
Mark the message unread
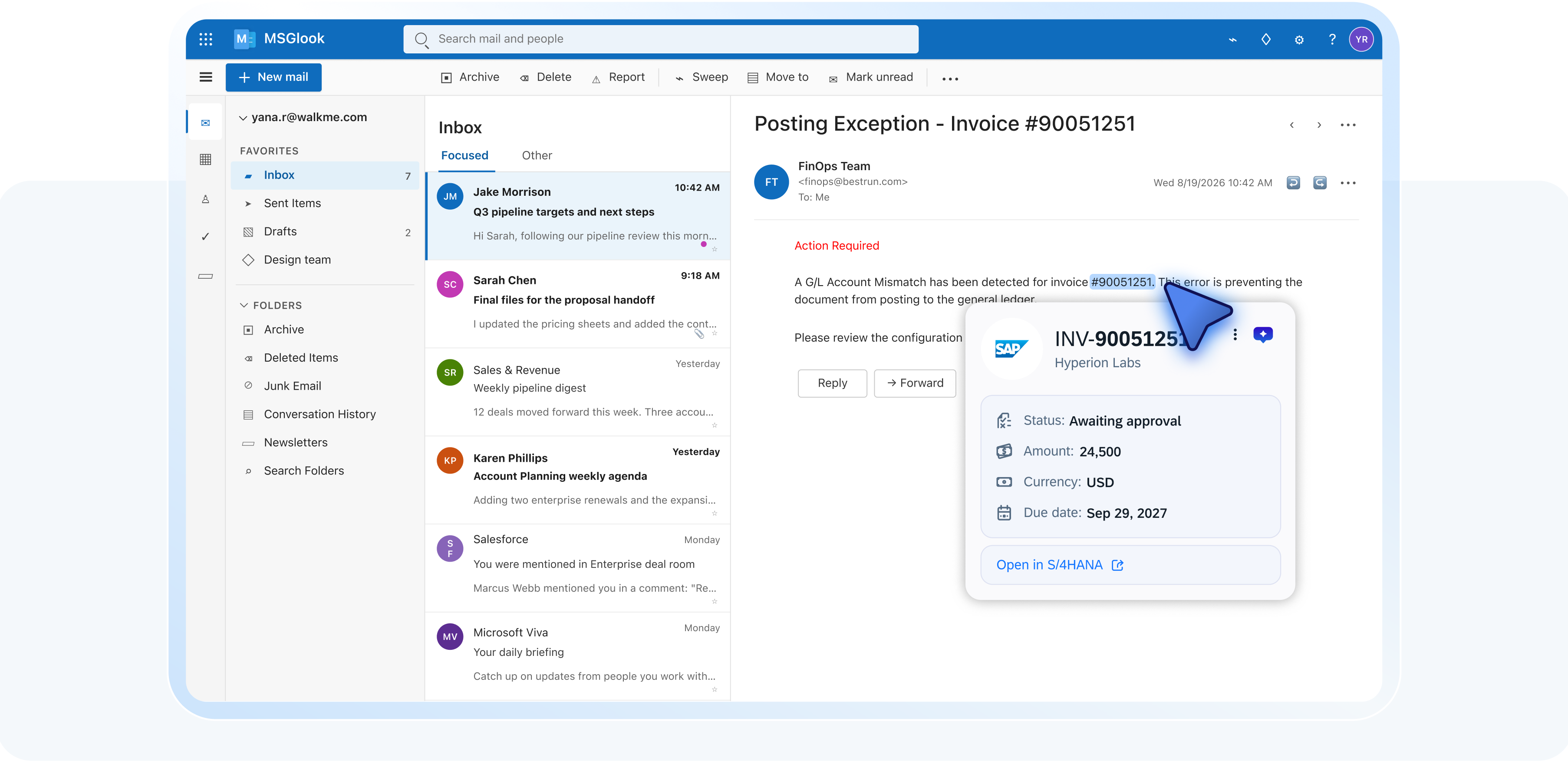coord(870,77)
